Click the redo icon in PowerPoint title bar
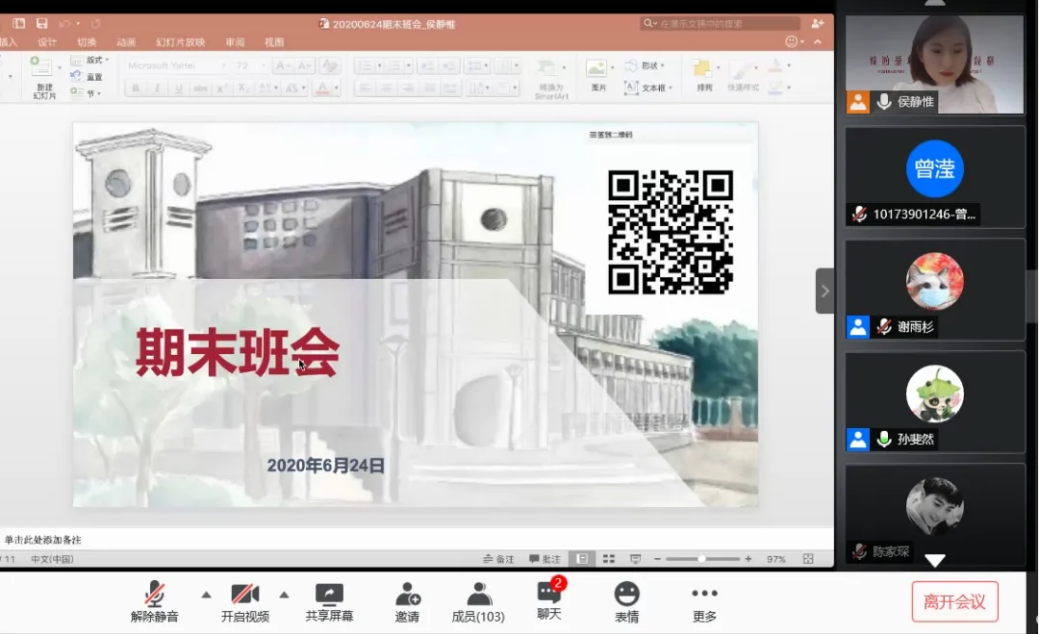The width and height of the screenshot is (1039, 634). tap(95, 24)
